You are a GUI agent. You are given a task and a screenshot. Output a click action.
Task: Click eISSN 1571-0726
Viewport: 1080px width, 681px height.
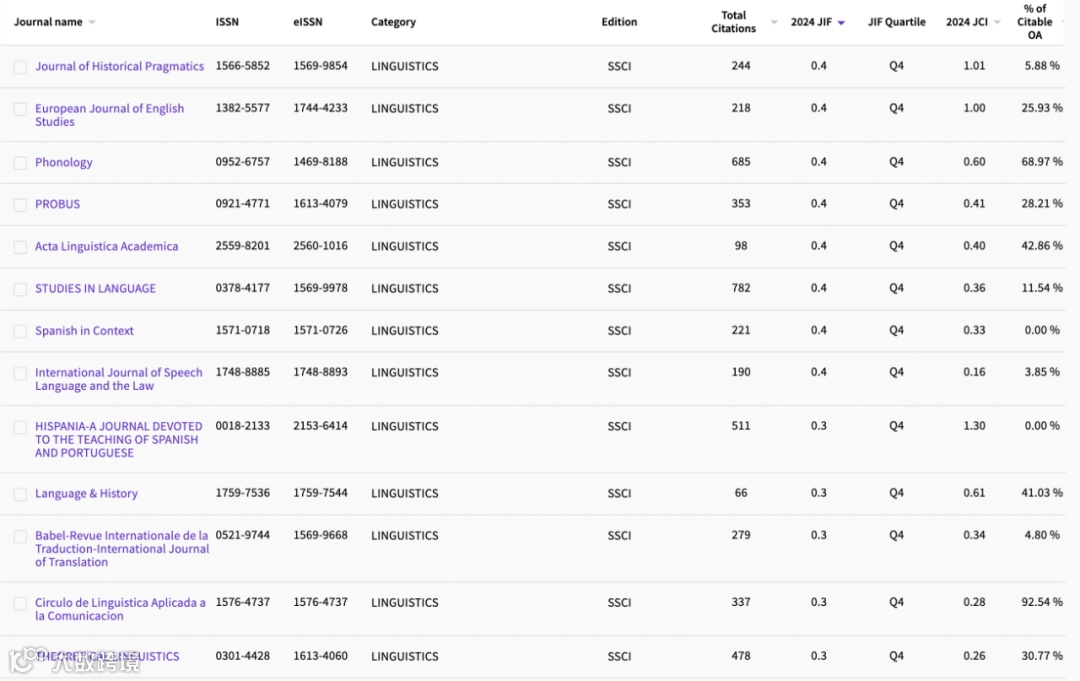[x=320, y=331]
